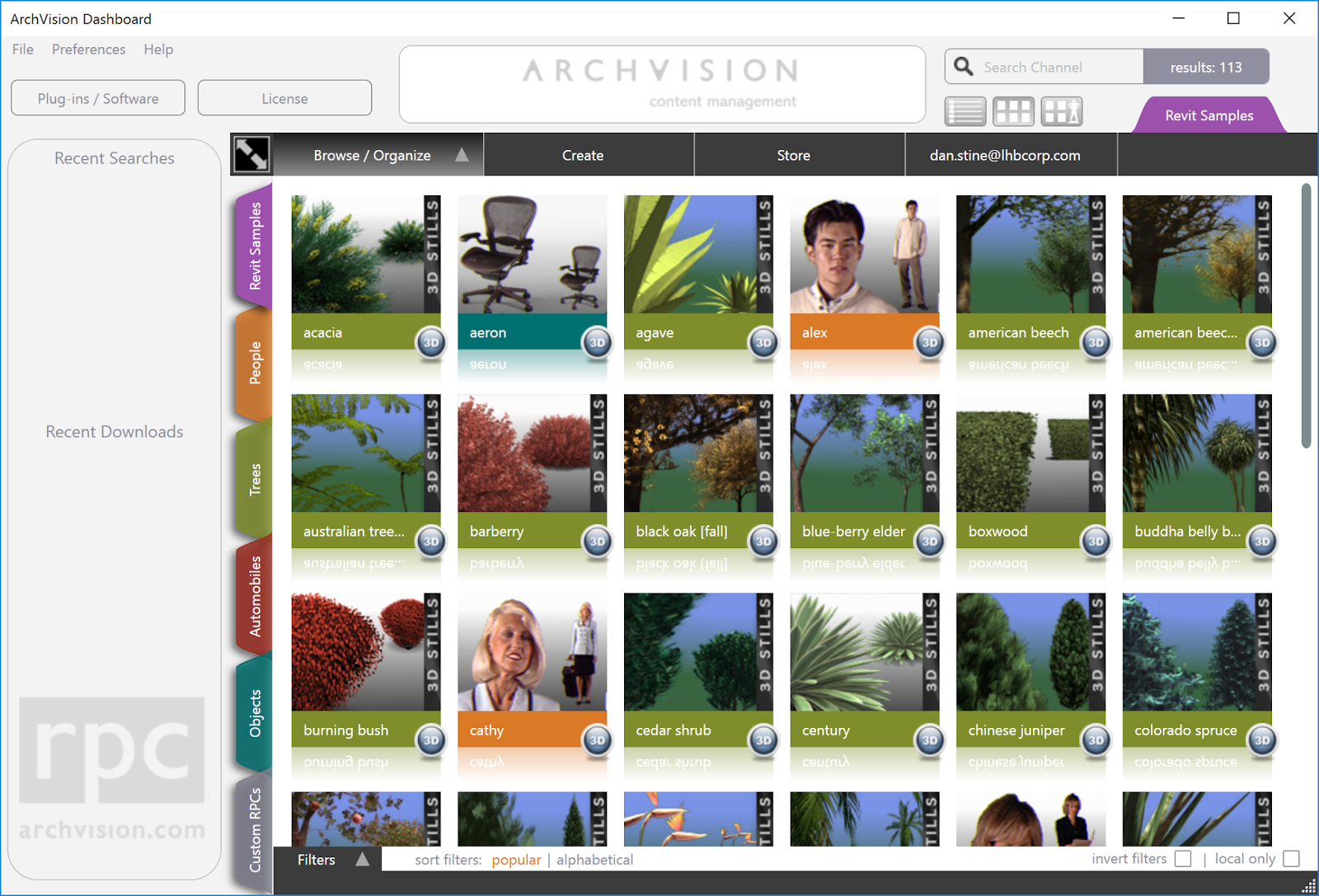The image size is (1319, 896).
Task: Click the 3D badge on colorado spruce
Action: (x=1261, y=741)
